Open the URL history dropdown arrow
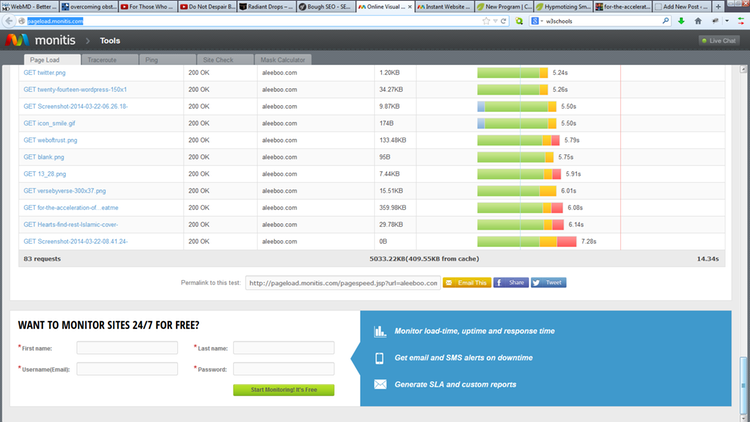The height and width of the screenshot is (422, 750). (495, 21)
